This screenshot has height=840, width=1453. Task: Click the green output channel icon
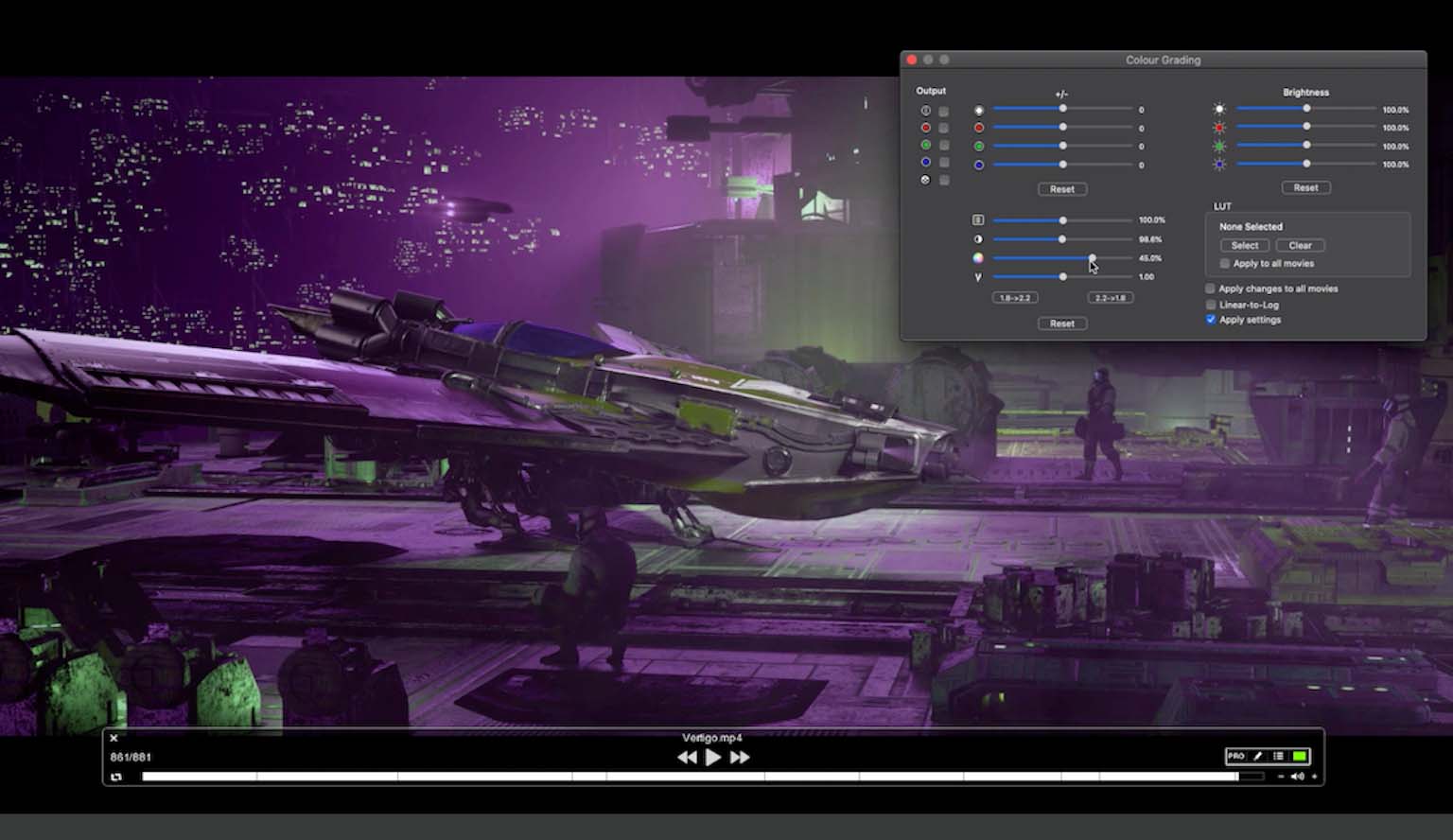click(x=926, y=145)
